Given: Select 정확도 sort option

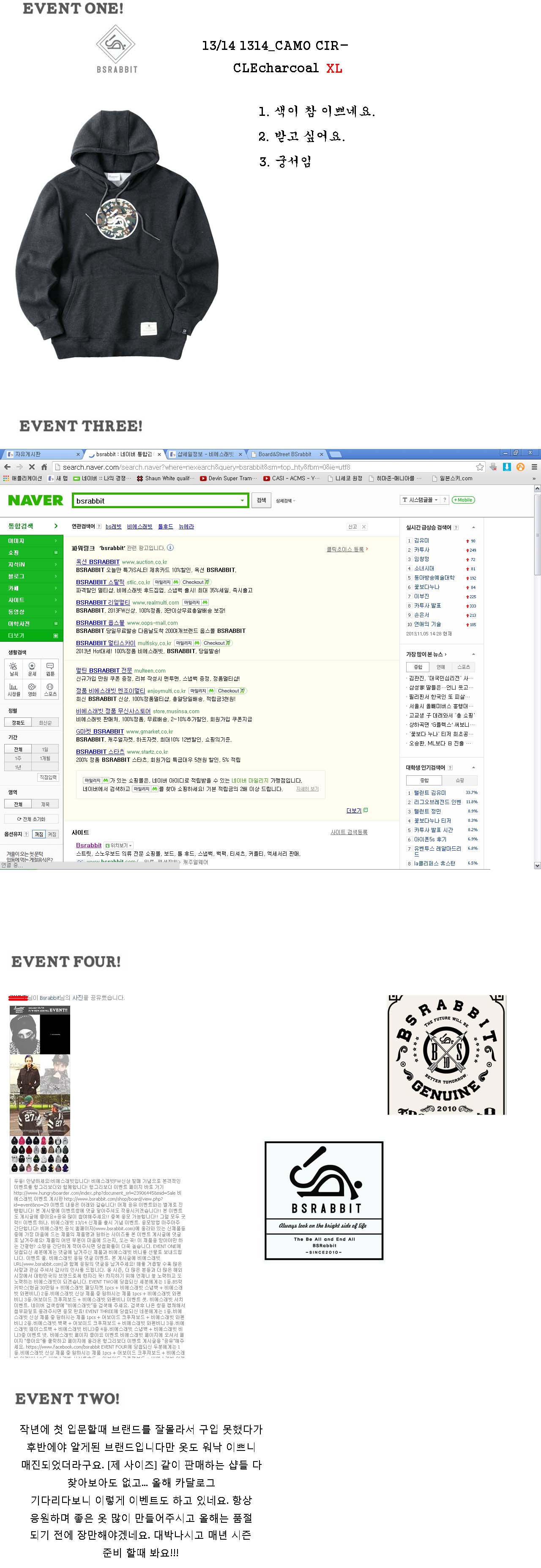Looking at the screenshot, I should tap(18, 722).
